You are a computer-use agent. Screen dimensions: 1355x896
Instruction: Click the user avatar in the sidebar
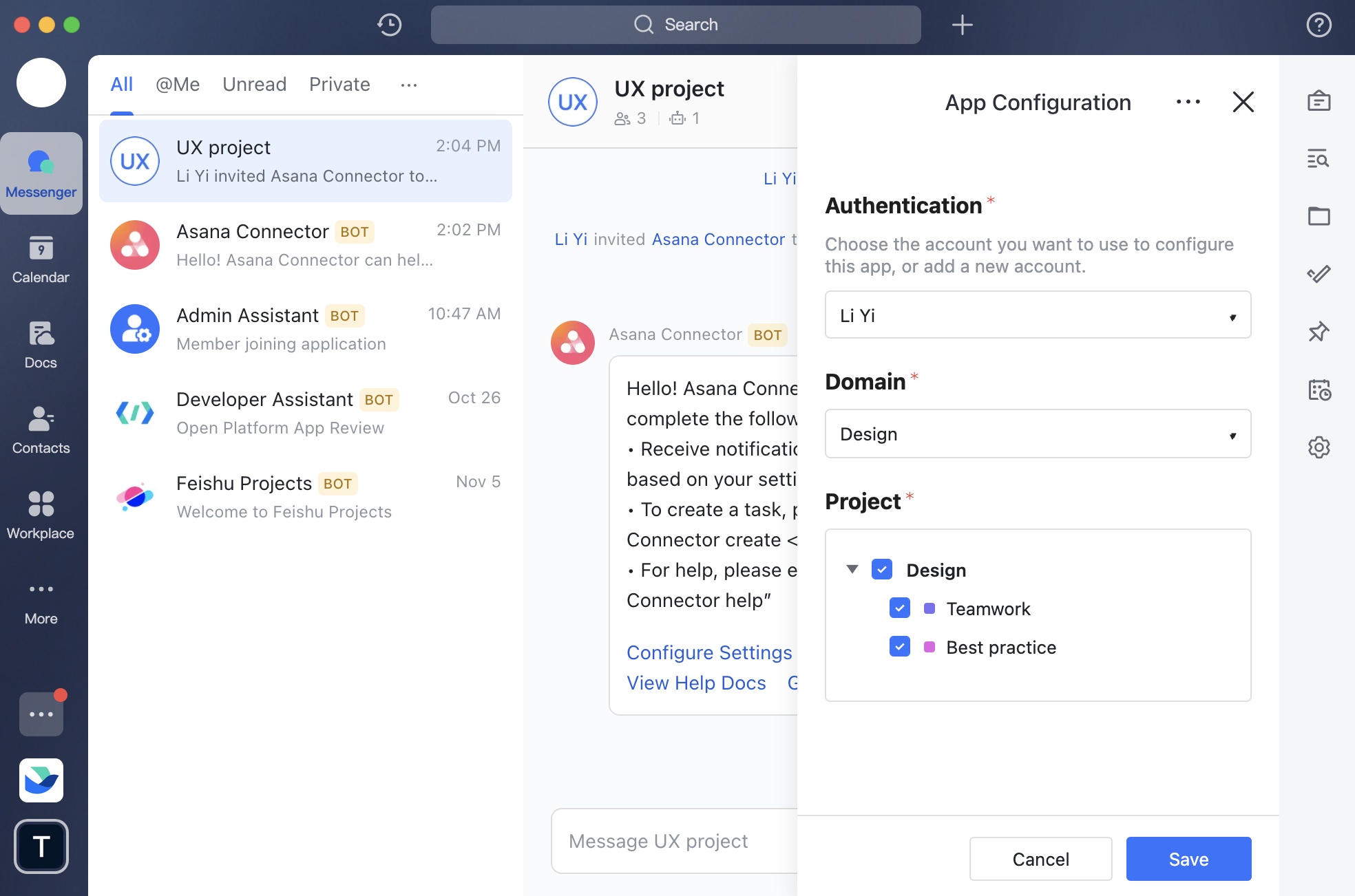coord(41,83)
